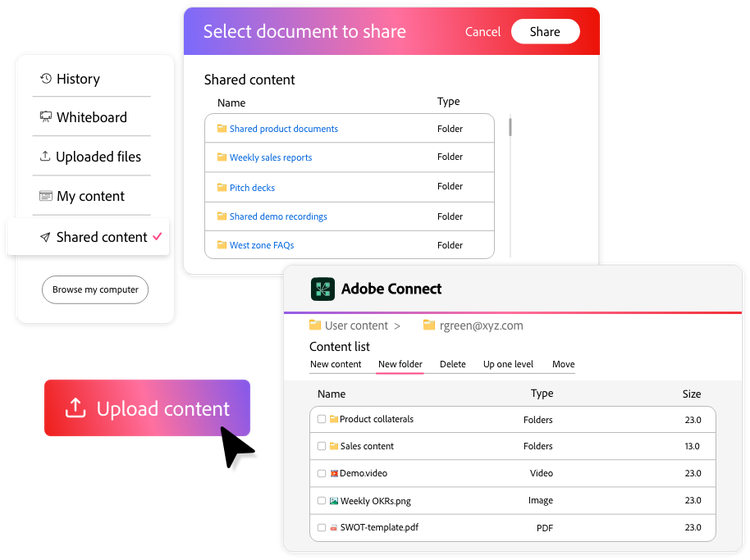The width and height of the screenshot is (750, 560).
Task: Click the Whiteboard icon in sidebar
Action: tap(45, 117)
